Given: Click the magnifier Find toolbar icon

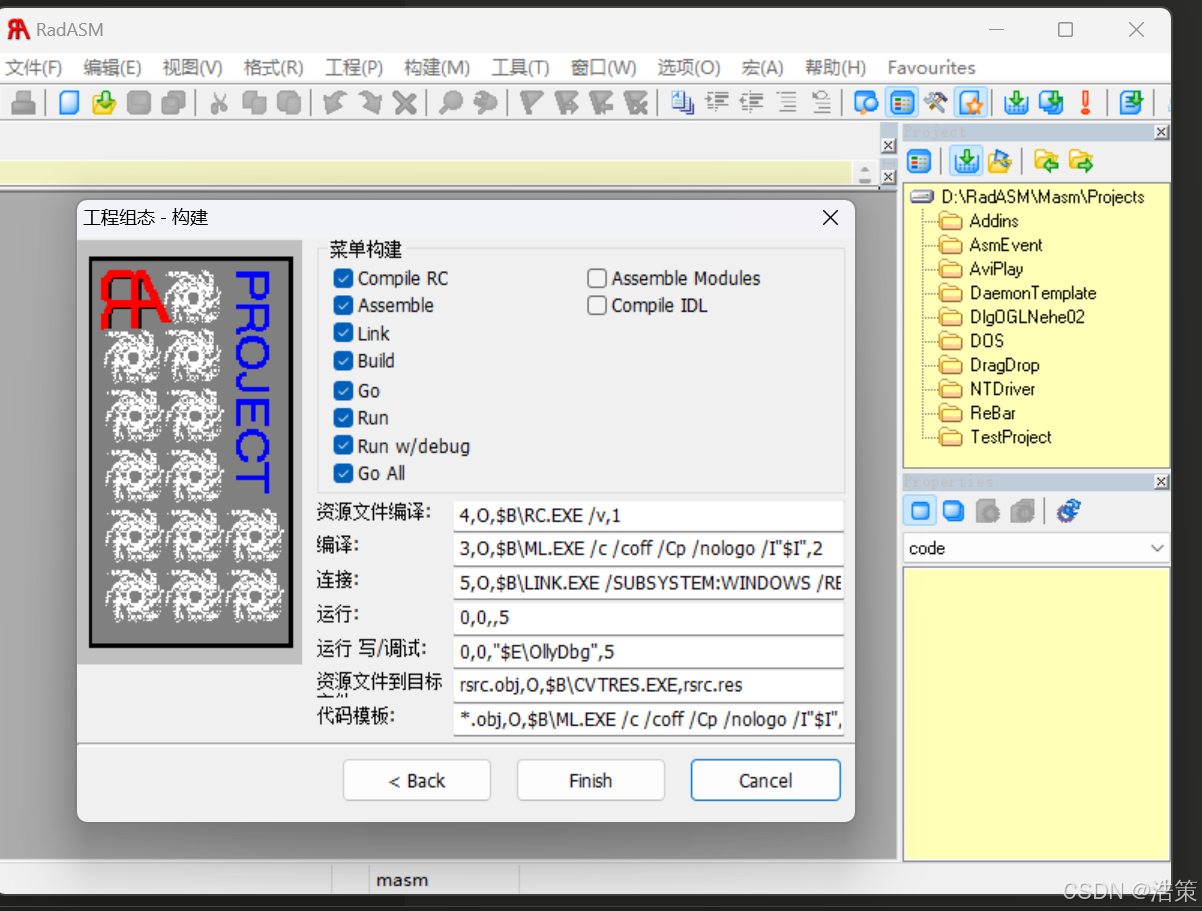Looking at the screenshot, I should pyautogui.click(x=451, y=102).
